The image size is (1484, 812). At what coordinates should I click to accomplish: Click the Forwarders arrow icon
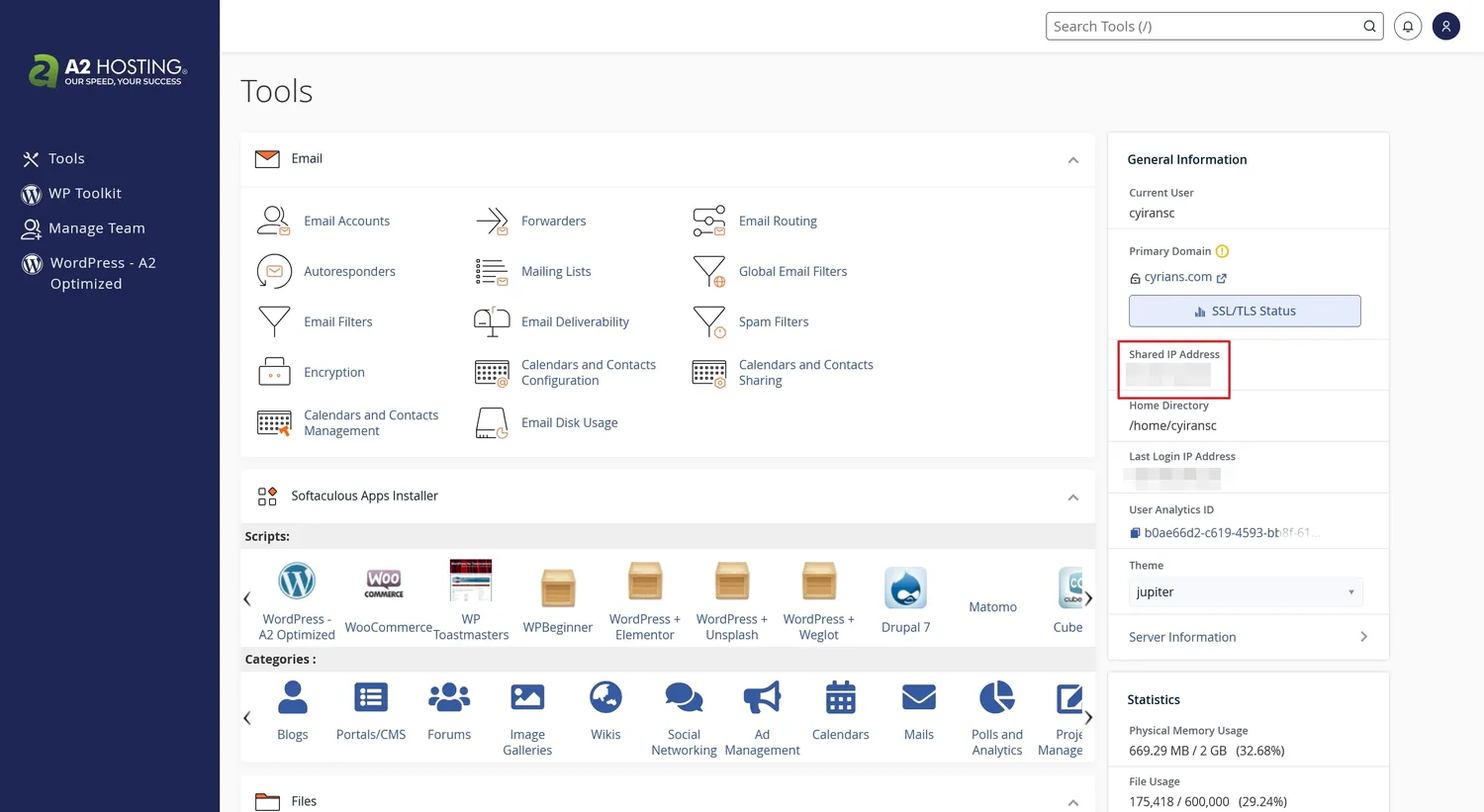492,221
